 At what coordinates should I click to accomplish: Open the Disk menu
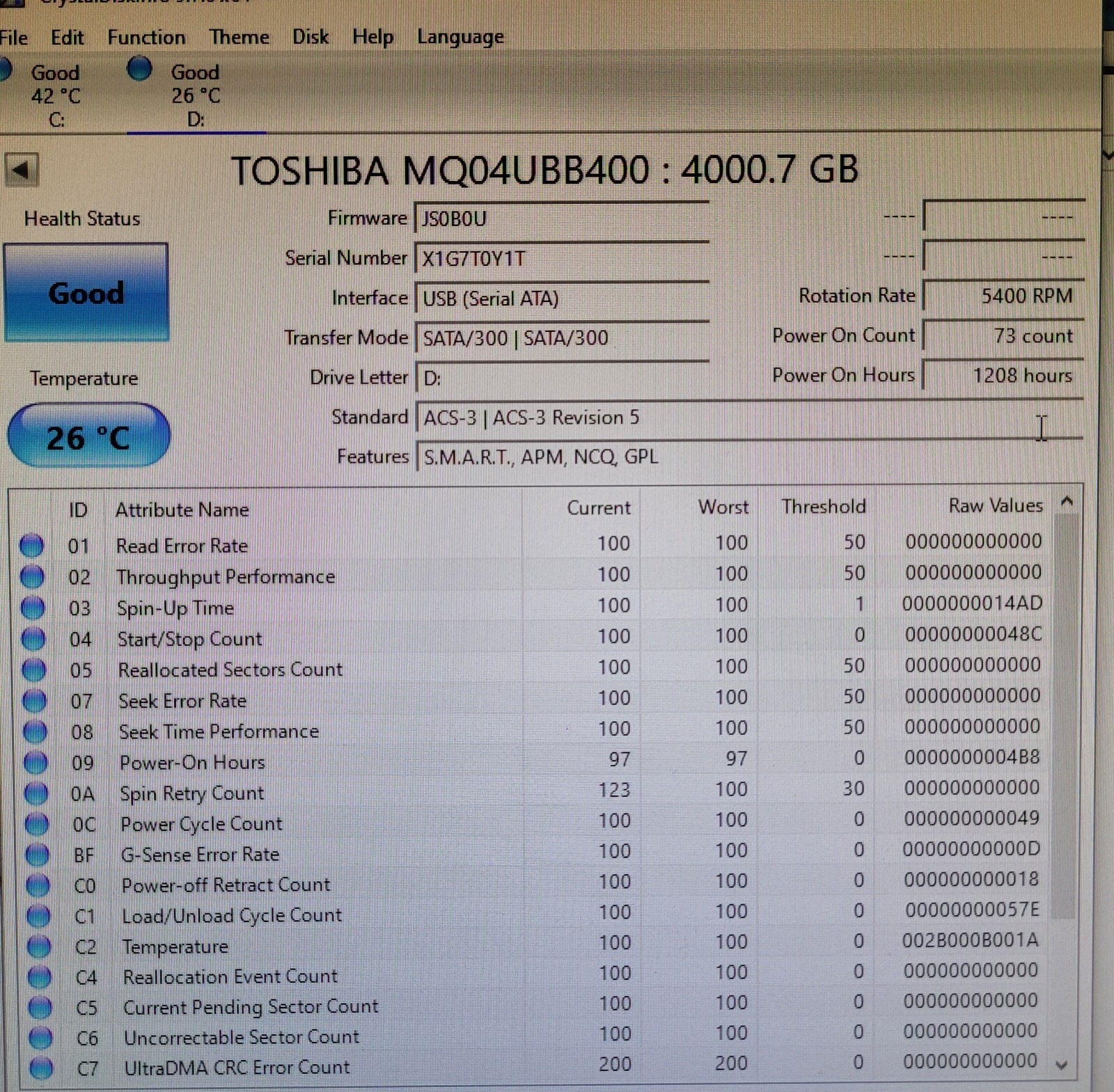point(311,37)
